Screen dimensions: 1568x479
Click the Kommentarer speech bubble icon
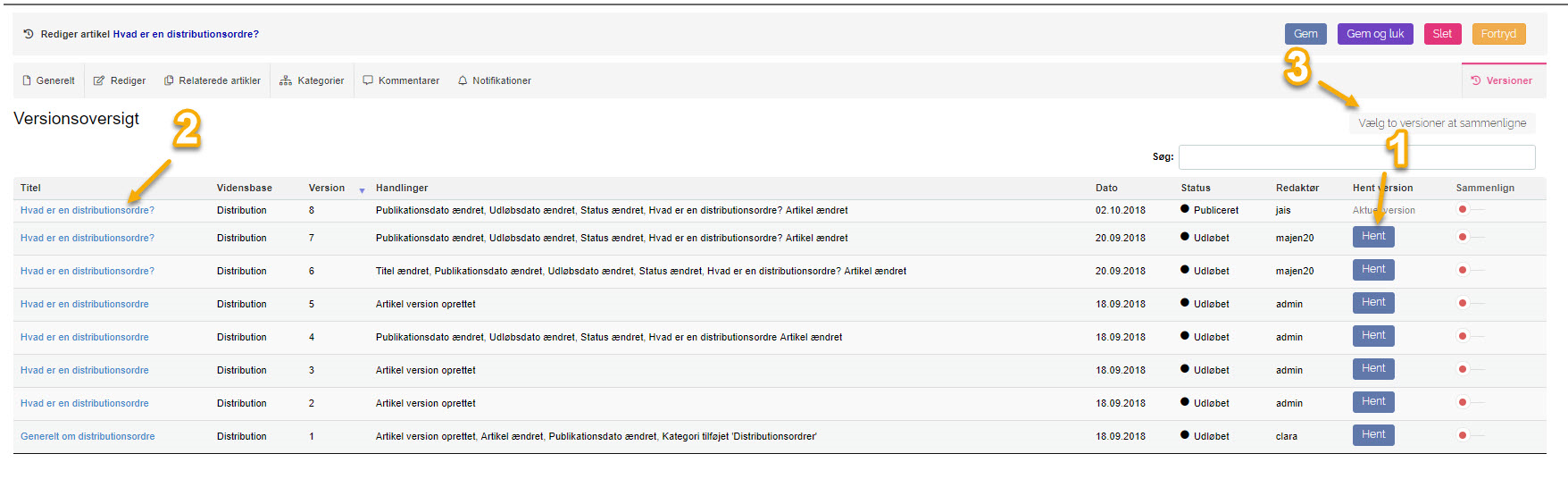click(x=368, y=80)
